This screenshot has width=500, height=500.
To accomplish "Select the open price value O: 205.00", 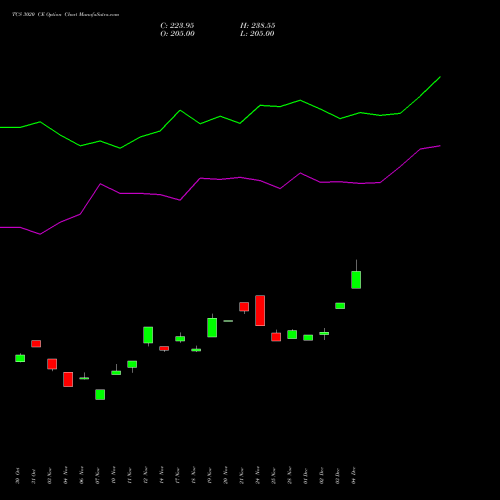I will (x=177, y=34).
